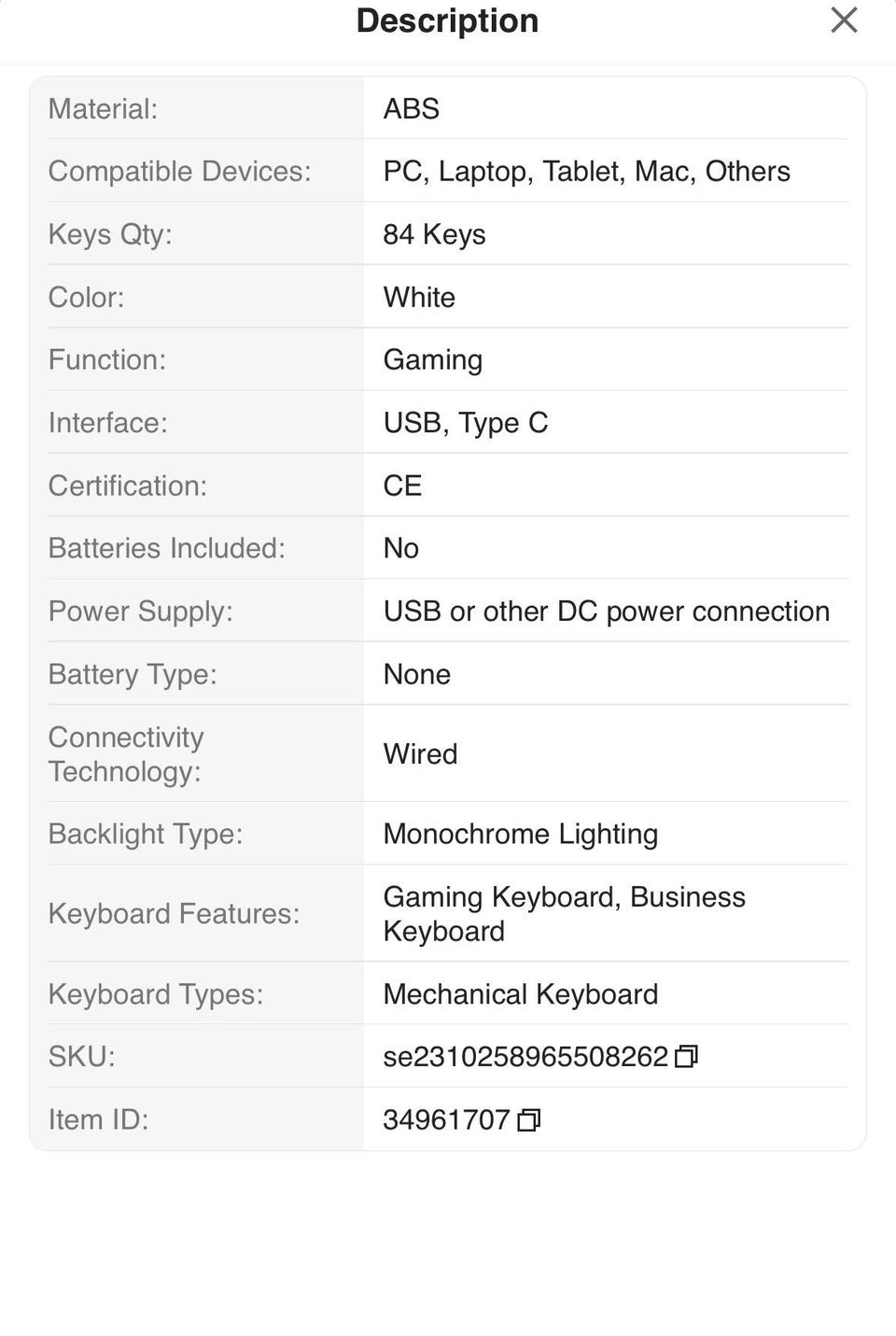Click the Battery Type label
This screenshot has width=896, height=1336.
coord(133,674)
